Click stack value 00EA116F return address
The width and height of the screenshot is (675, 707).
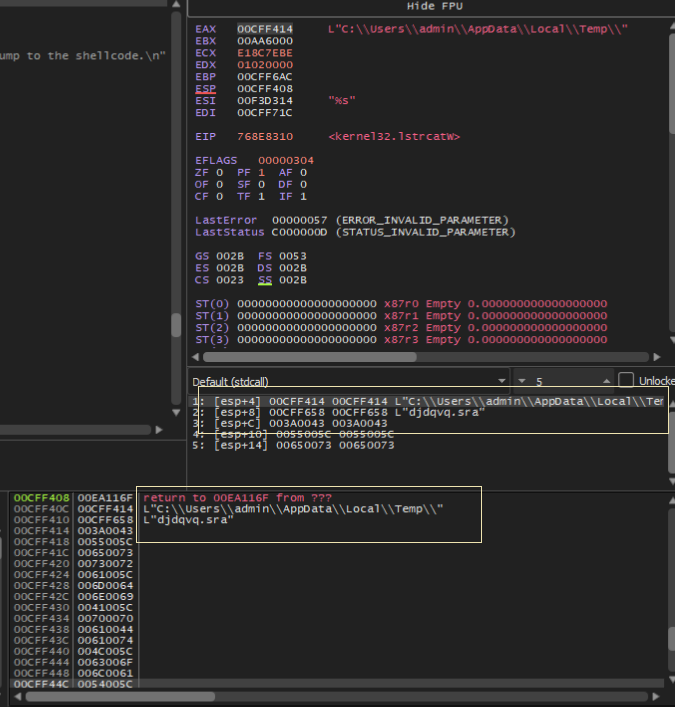coord(105,498)
